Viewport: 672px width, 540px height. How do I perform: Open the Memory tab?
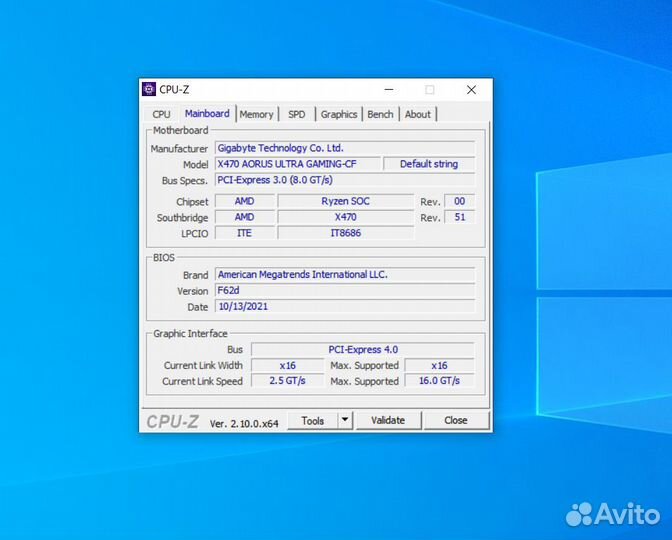click(256, 114)
